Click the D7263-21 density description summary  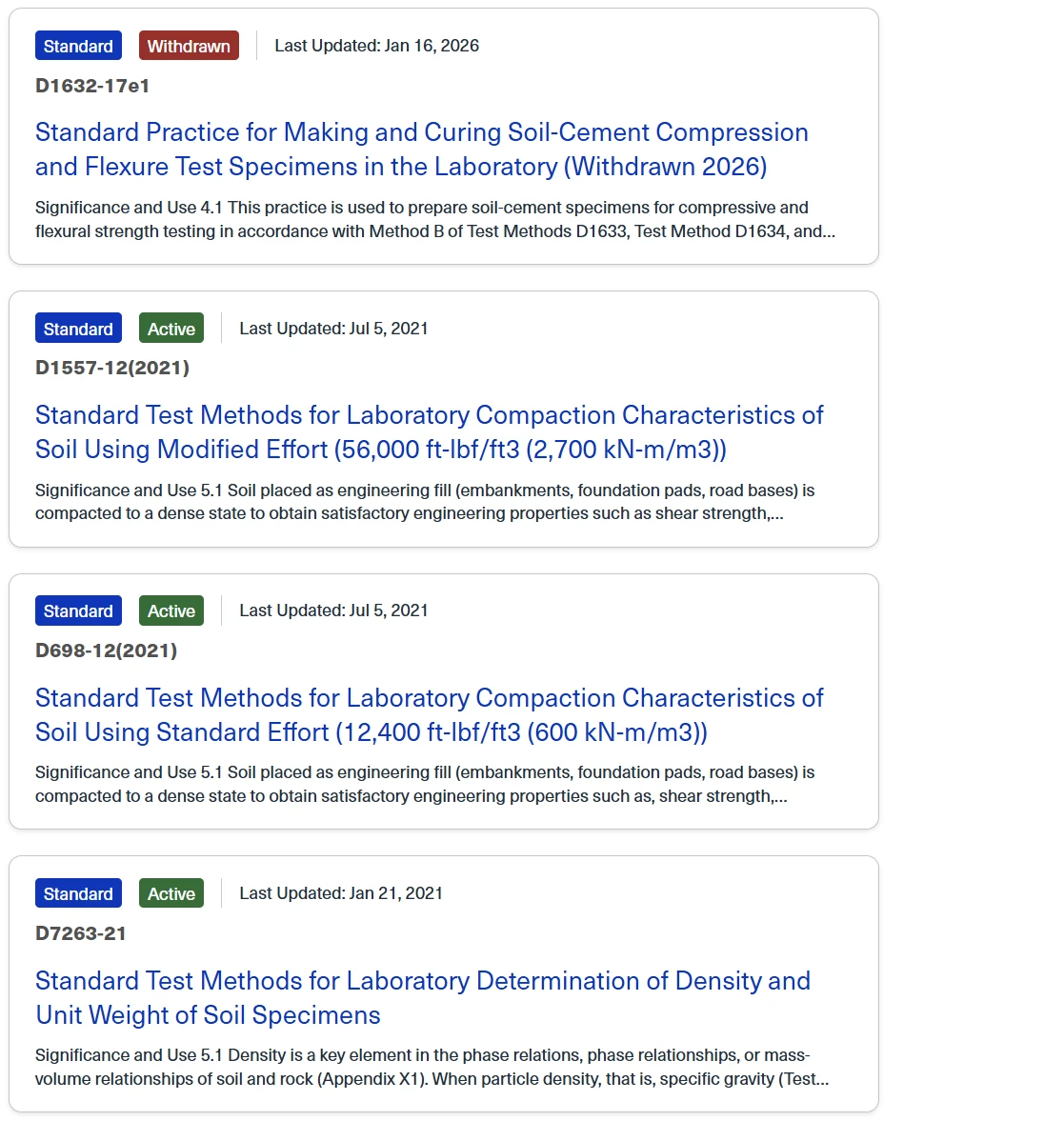tap(432, 1067)
